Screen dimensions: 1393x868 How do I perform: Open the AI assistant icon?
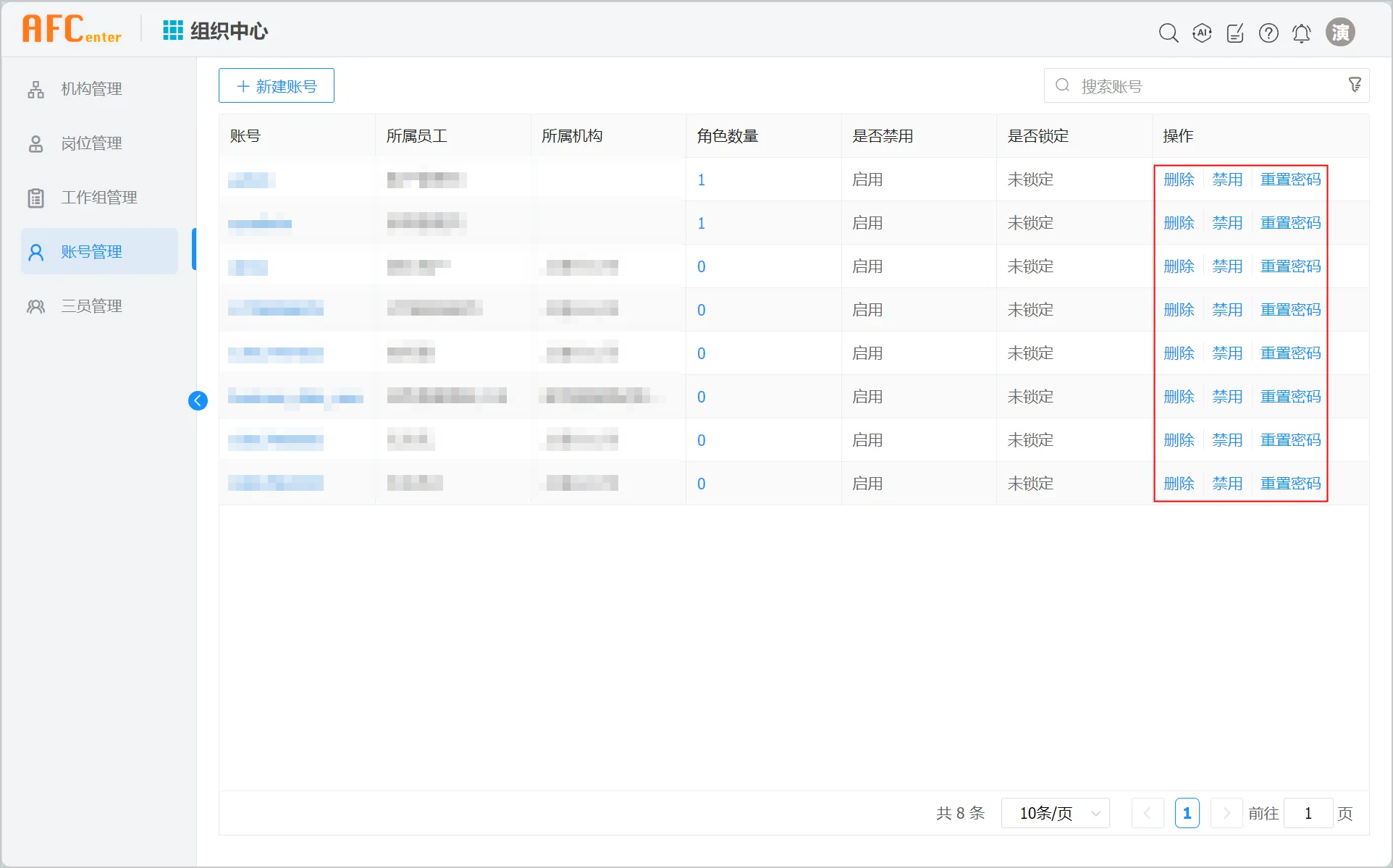(1202, 33)
